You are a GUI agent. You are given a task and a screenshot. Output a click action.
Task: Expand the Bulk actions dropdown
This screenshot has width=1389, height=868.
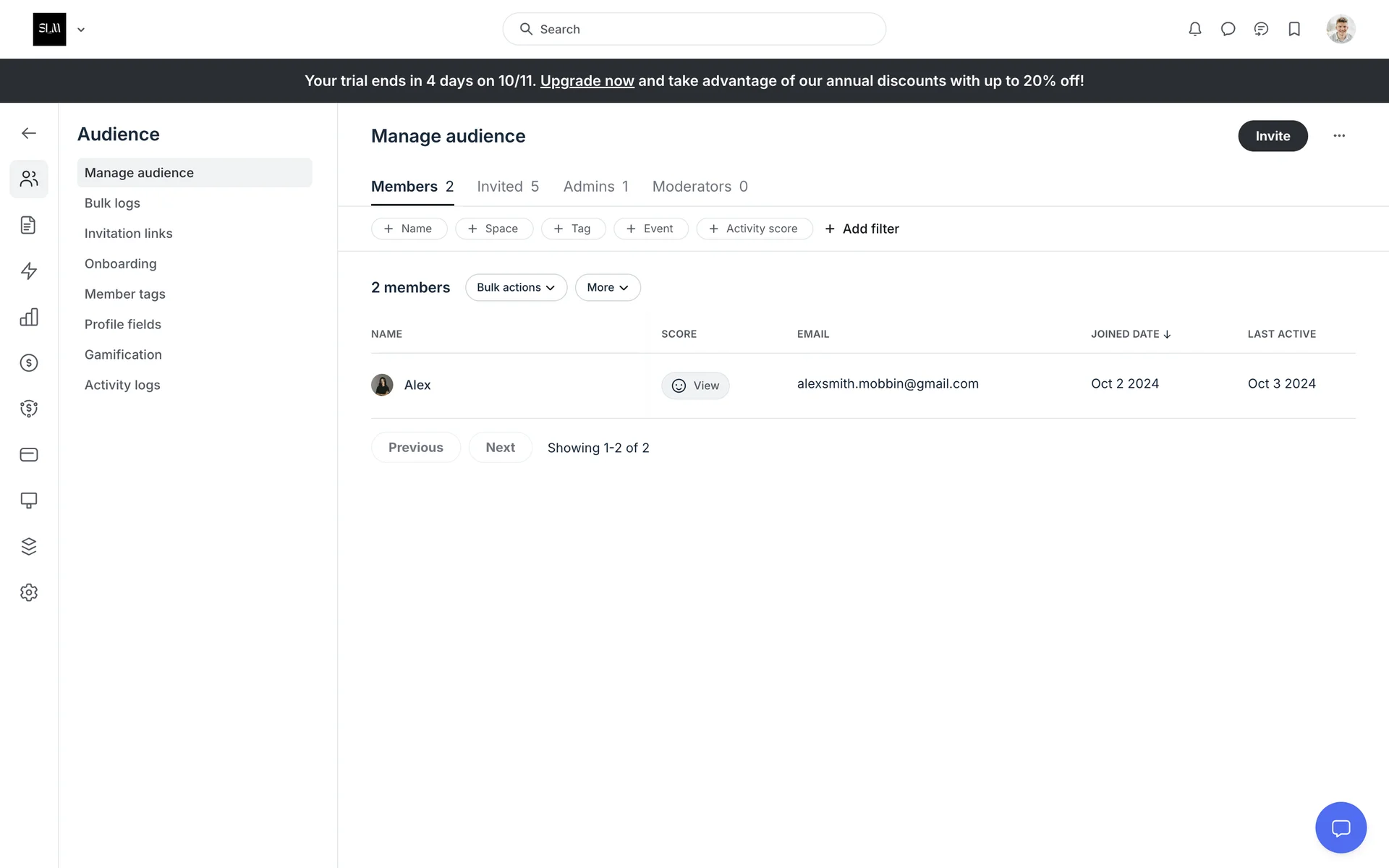pos(516,287)
